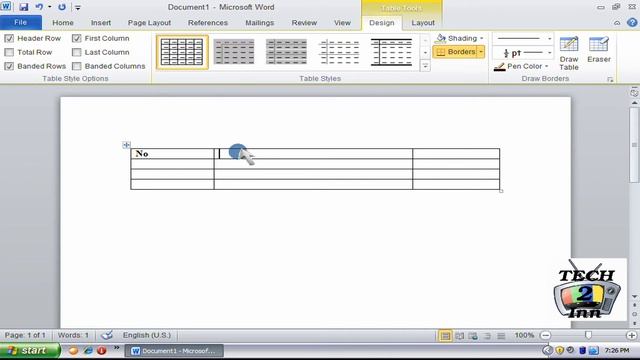640x360 pixels.
Task: Click the Redo icon in quick access toolbar
Action: 62,7
